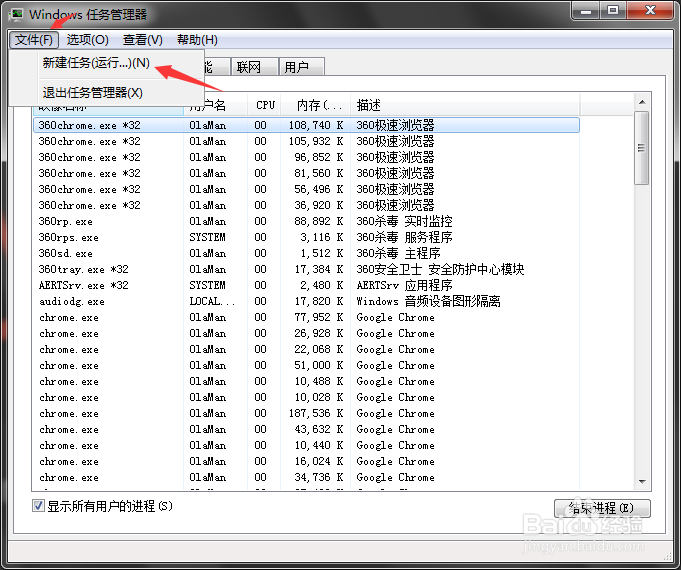Click LOCAL... user of audiodg.exe
The width and height of the screenshot is (681, 570).
pos(212,301)
